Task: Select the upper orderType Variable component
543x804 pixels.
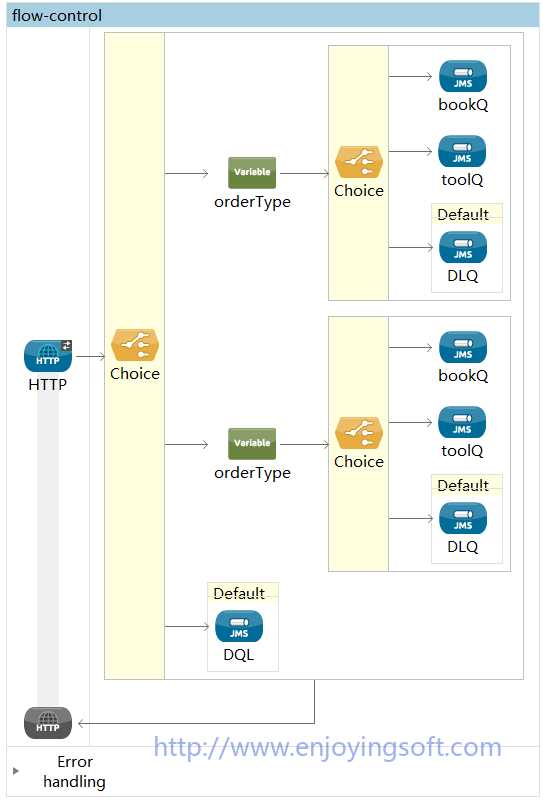Action: pyautogui.click(x=252, y=173)
